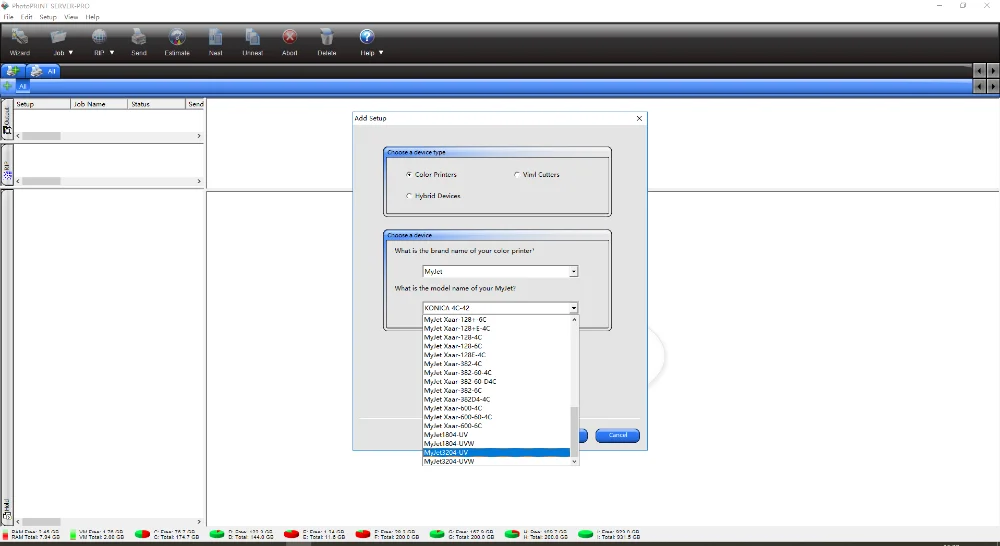Click the C: drive pie indicator
The height and width of the screenshot is (546, 1000).
click(142, 534)
